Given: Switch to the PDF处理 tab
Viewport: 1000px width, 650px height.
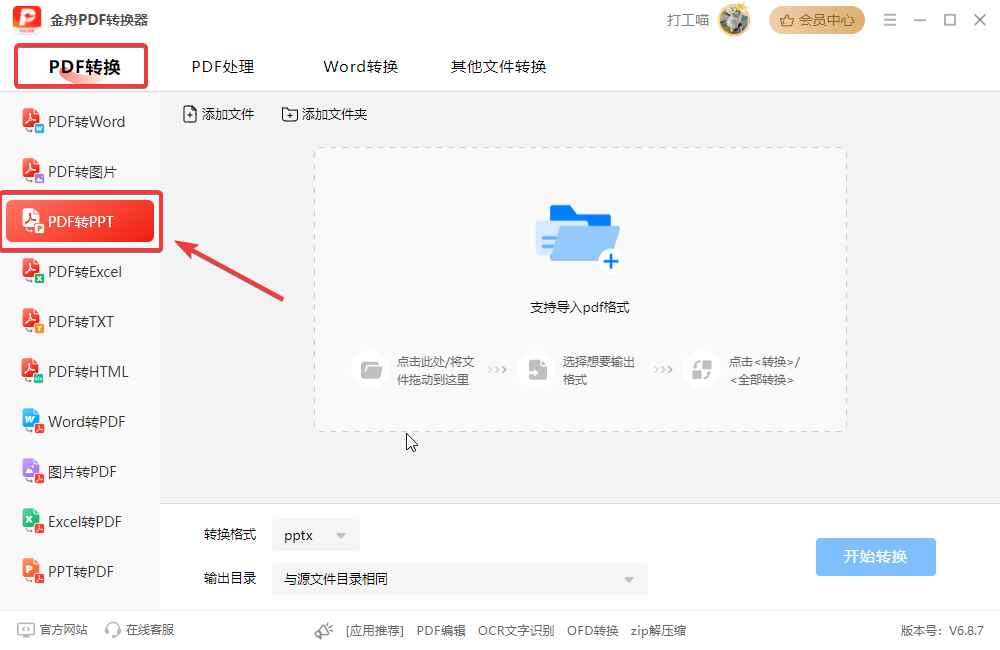Looking at the screenshot, I should (223, 66).
